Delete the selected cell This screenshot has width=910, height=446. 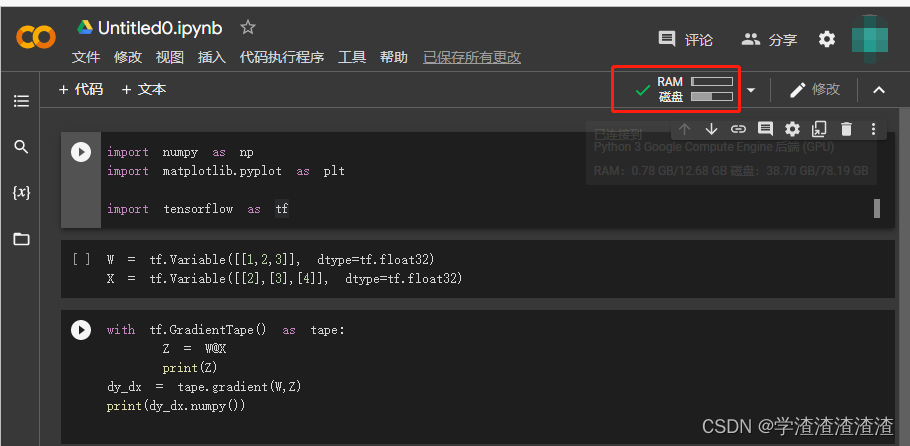[846, 129]
